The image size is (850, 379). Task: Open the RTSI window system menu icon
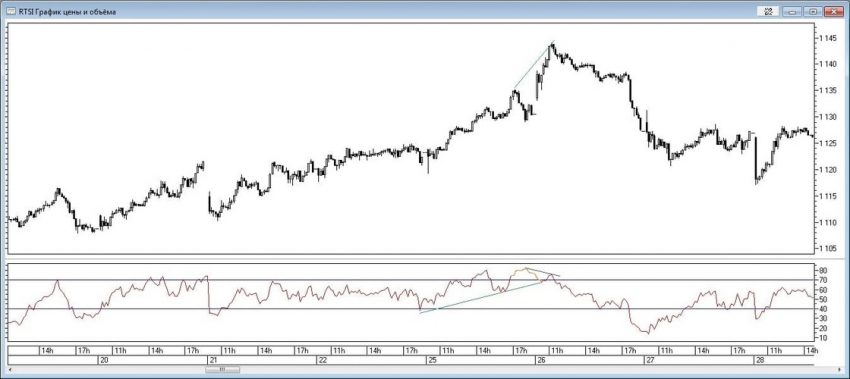tap(10, 11)
